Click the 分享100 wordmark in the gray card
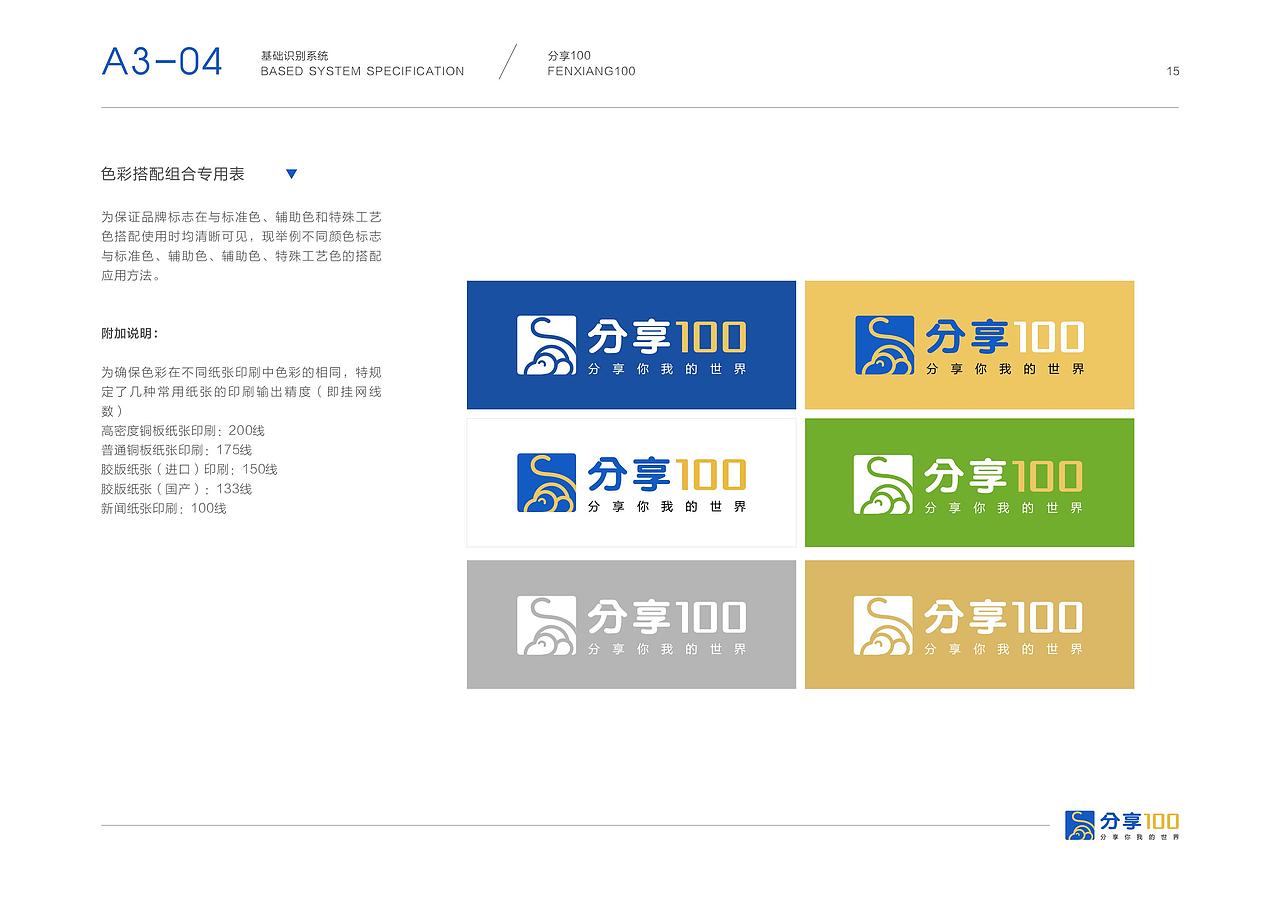The image size is (1280, 905). 666,617
